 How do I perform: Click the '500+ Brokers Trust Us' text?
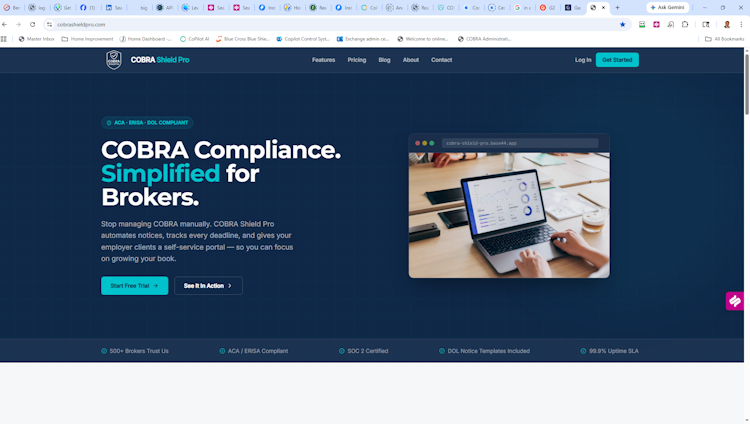pyautogui.click(x=139, y=351)
